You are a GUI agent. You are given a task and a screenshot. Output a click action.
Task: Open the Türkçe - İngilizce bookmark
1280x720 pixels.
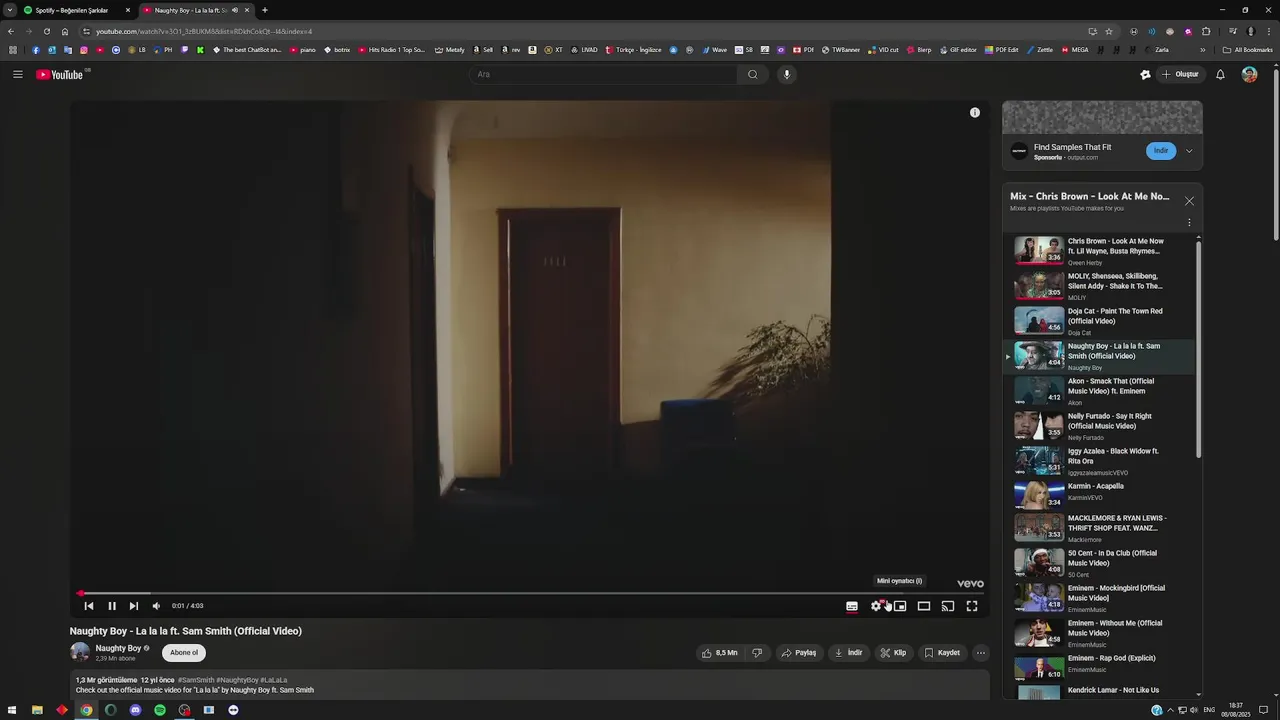pyautogui.click(x=633, y=50)
